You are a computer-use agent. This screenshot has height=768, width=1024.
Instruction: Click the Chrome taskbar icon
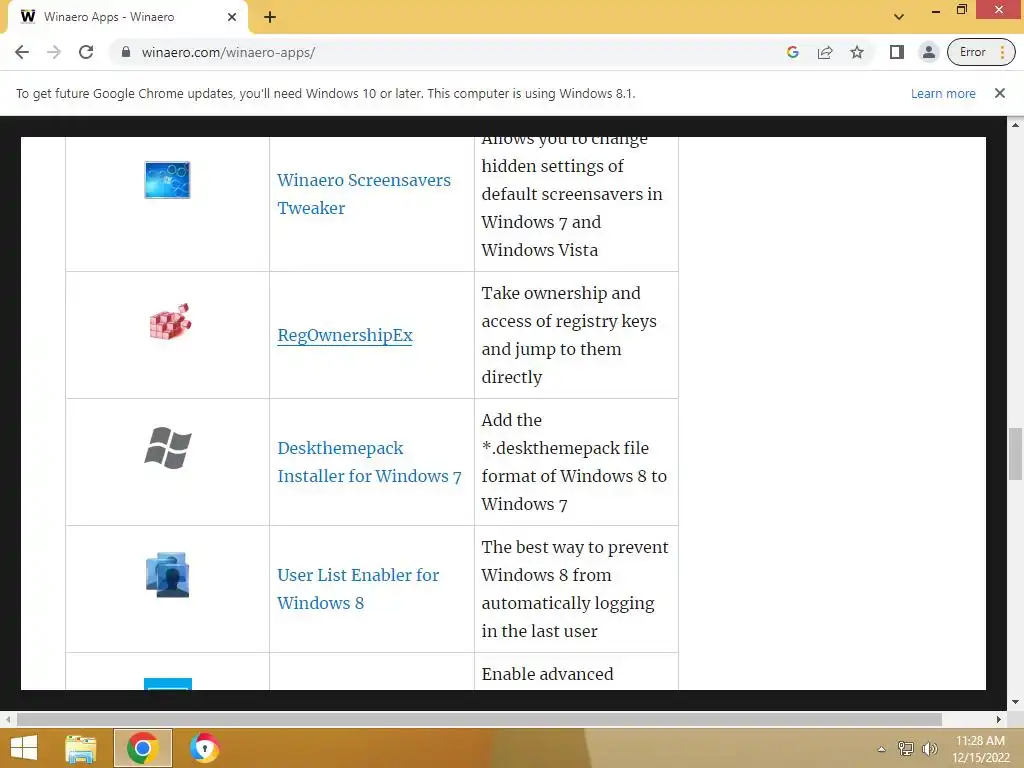pyautogui.click(x=143, y=748)
